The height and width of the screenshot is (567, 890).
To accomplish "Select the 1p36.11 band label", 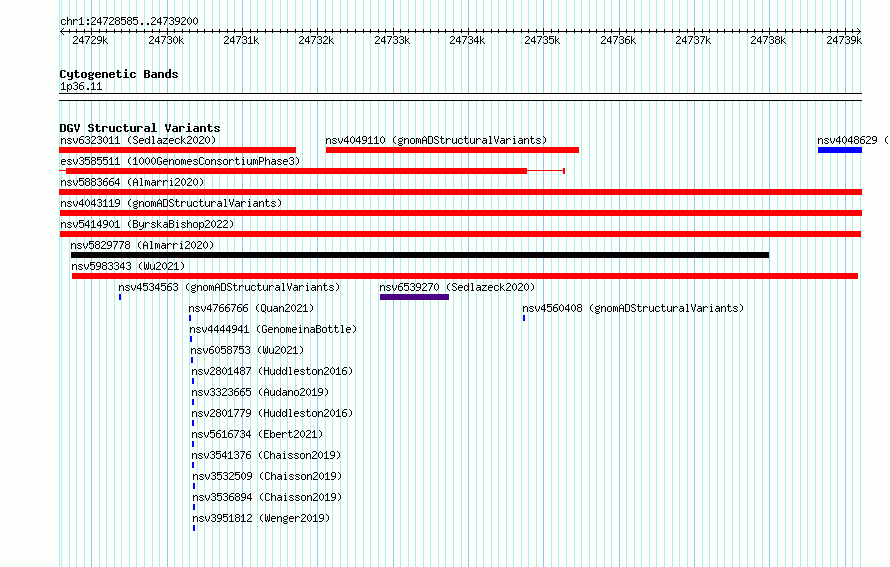I will pyautogui.click(x=81, y=87).
